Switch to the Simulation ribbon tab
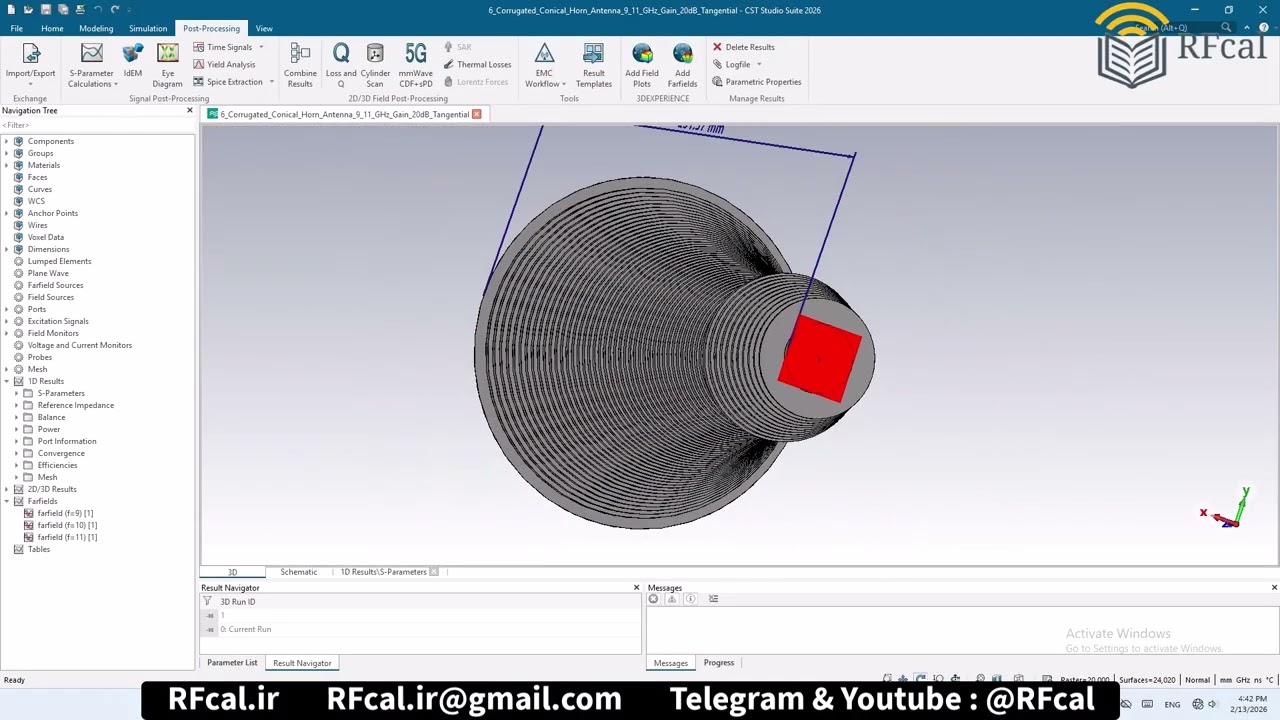 point(148,28)
